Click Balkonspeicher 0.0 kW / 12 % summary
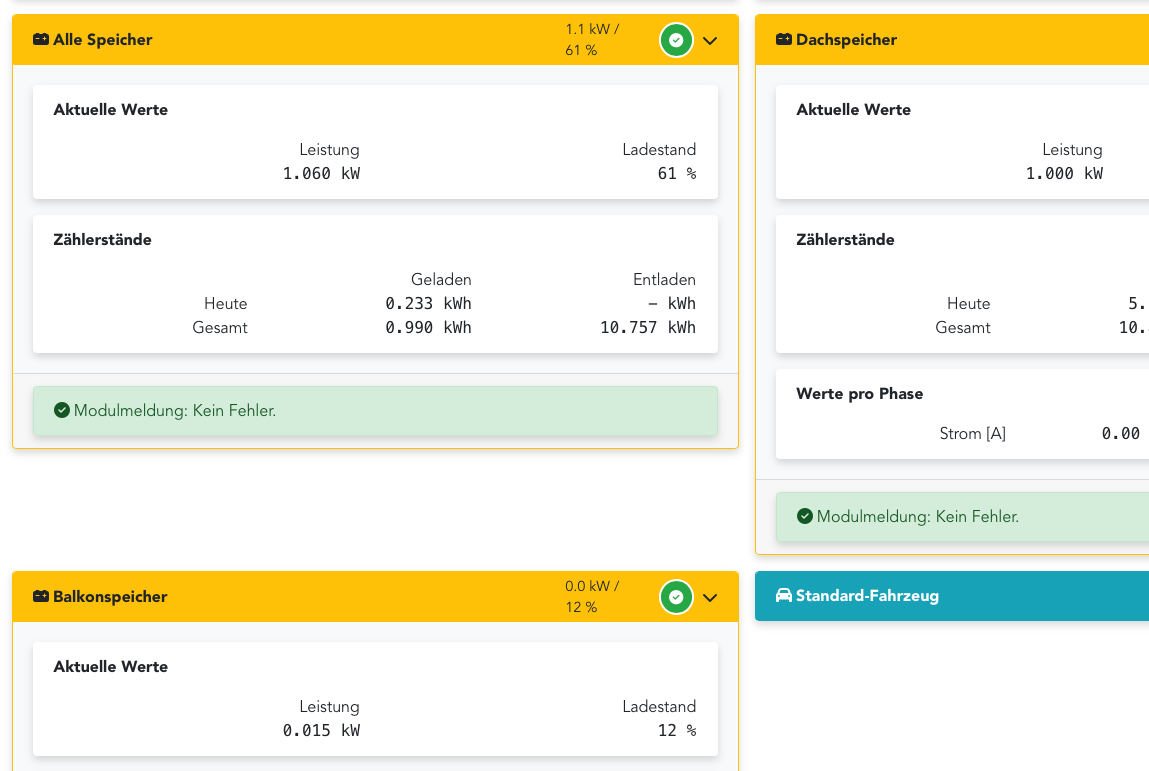Screen dimensions: 1149x771 point(592,597)
